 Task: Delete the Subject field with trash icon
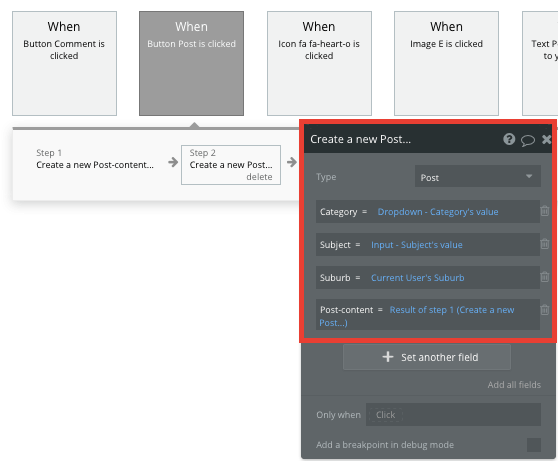pos(544,244)
